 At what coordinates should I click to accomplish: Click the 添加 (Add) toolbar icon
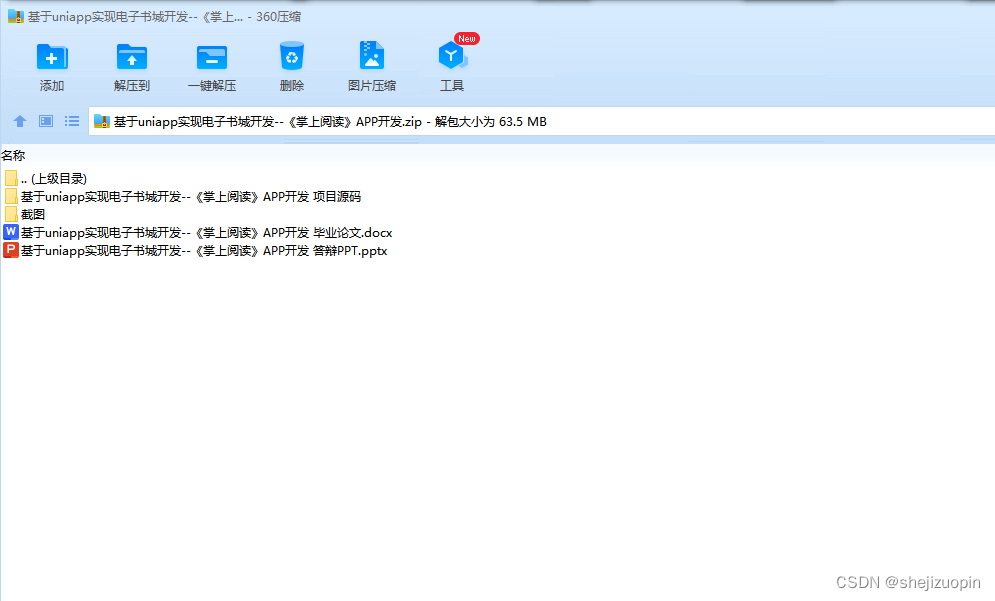click(x=52, y=57)
